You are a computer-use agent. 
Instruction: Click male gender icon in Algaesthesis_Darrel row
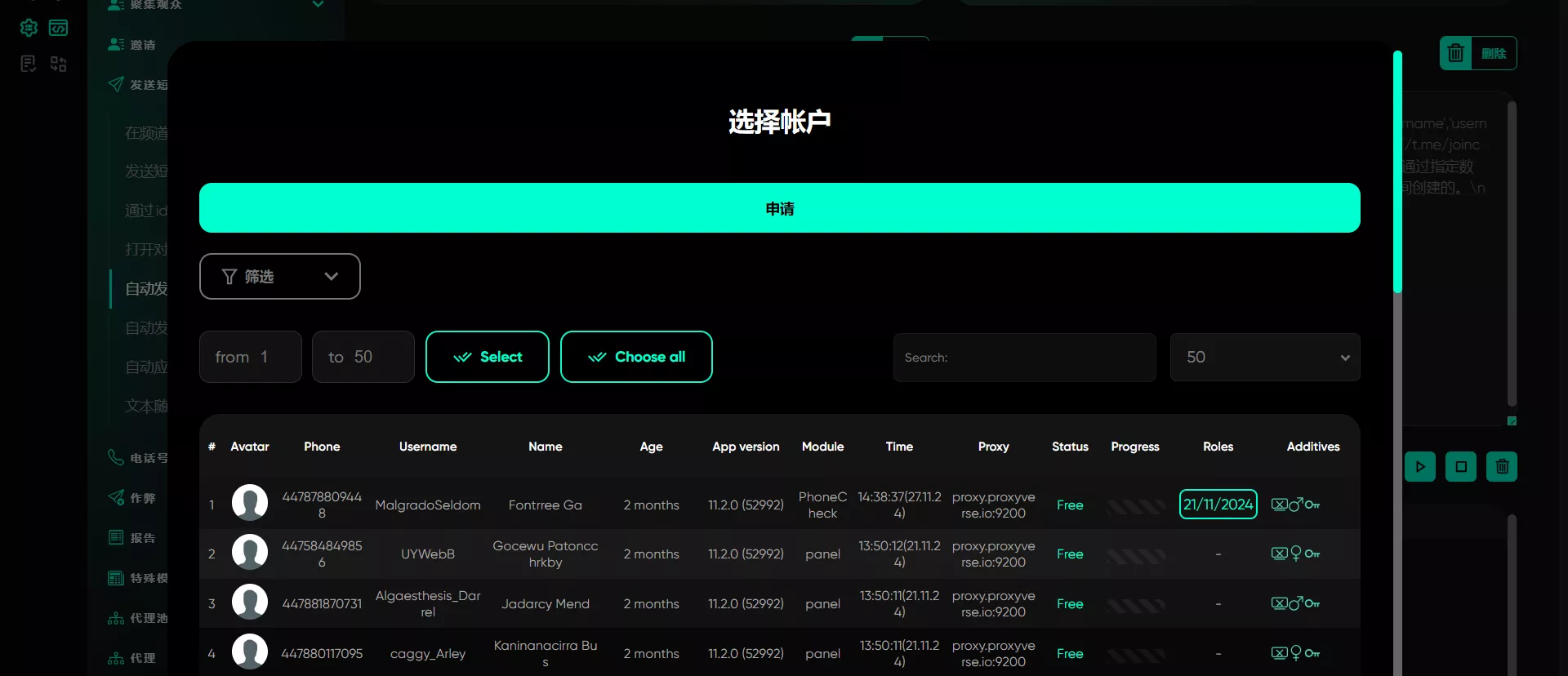pos(1296,603)
